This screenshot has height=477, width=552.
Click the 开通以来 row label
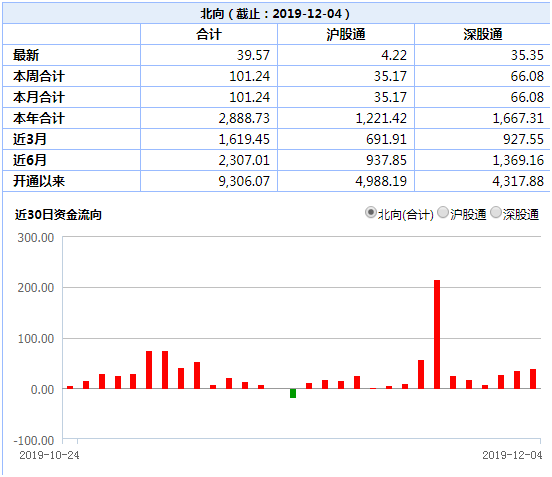pos(39,181)
